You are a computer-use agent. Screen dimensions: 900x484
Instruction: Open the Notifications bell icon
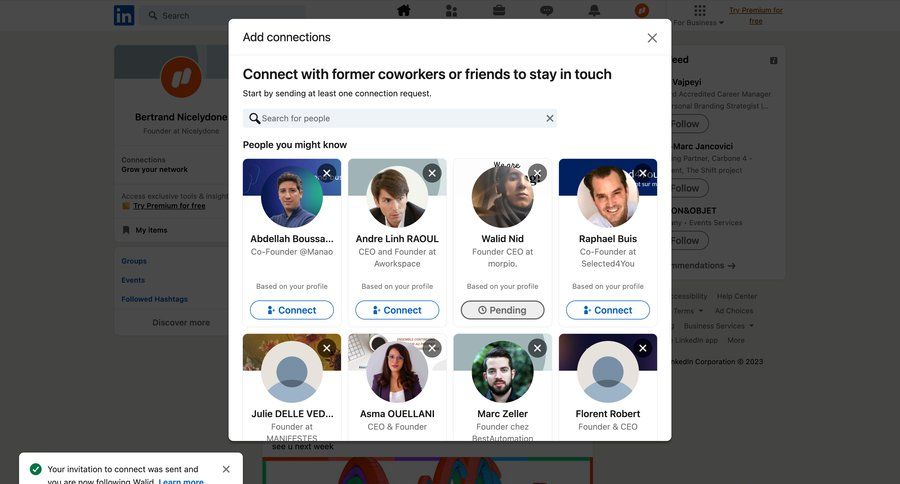click(594, 11)
